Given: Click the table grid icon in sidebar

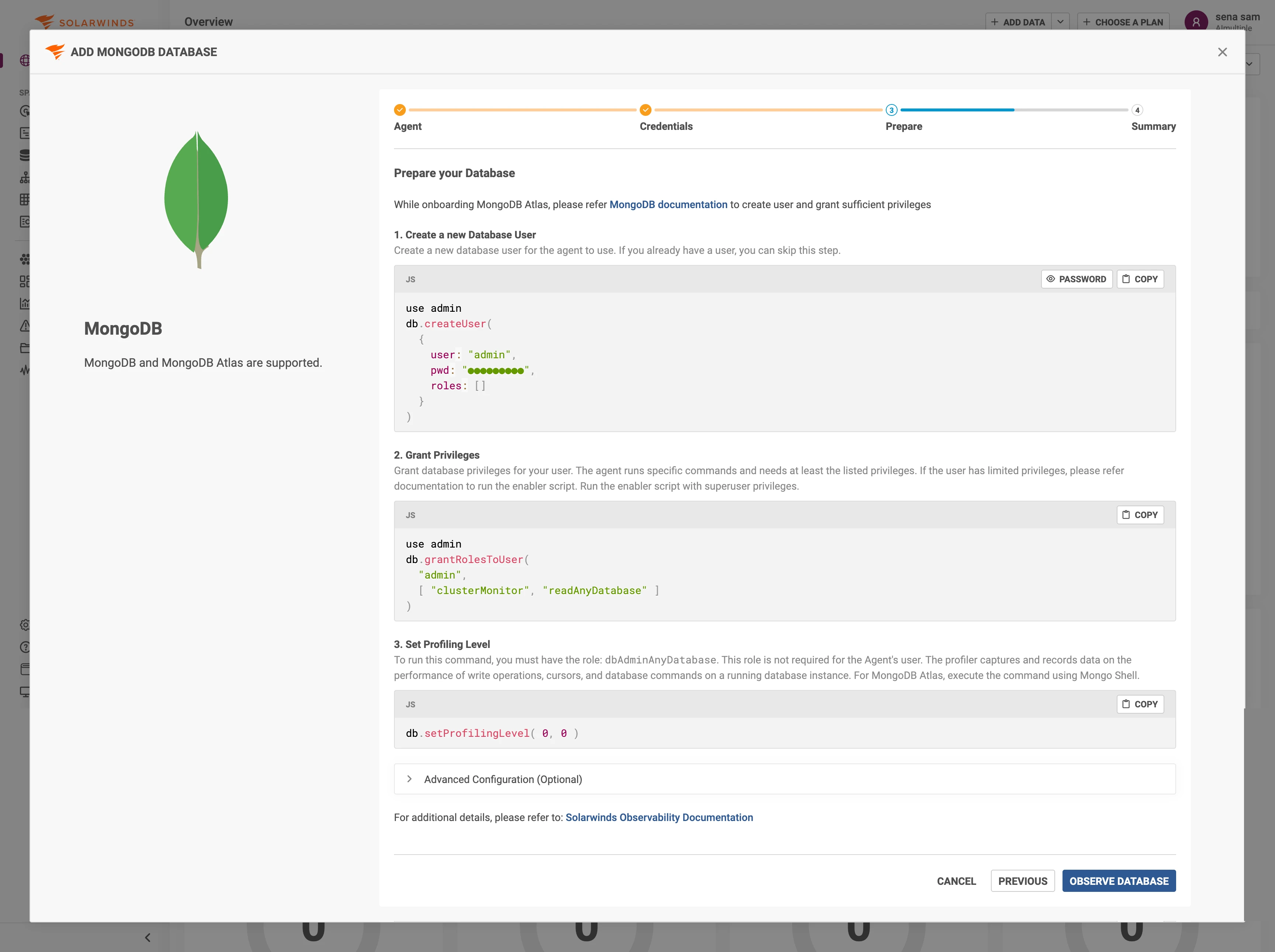Looking at the screenshot, I should [24, 199].
